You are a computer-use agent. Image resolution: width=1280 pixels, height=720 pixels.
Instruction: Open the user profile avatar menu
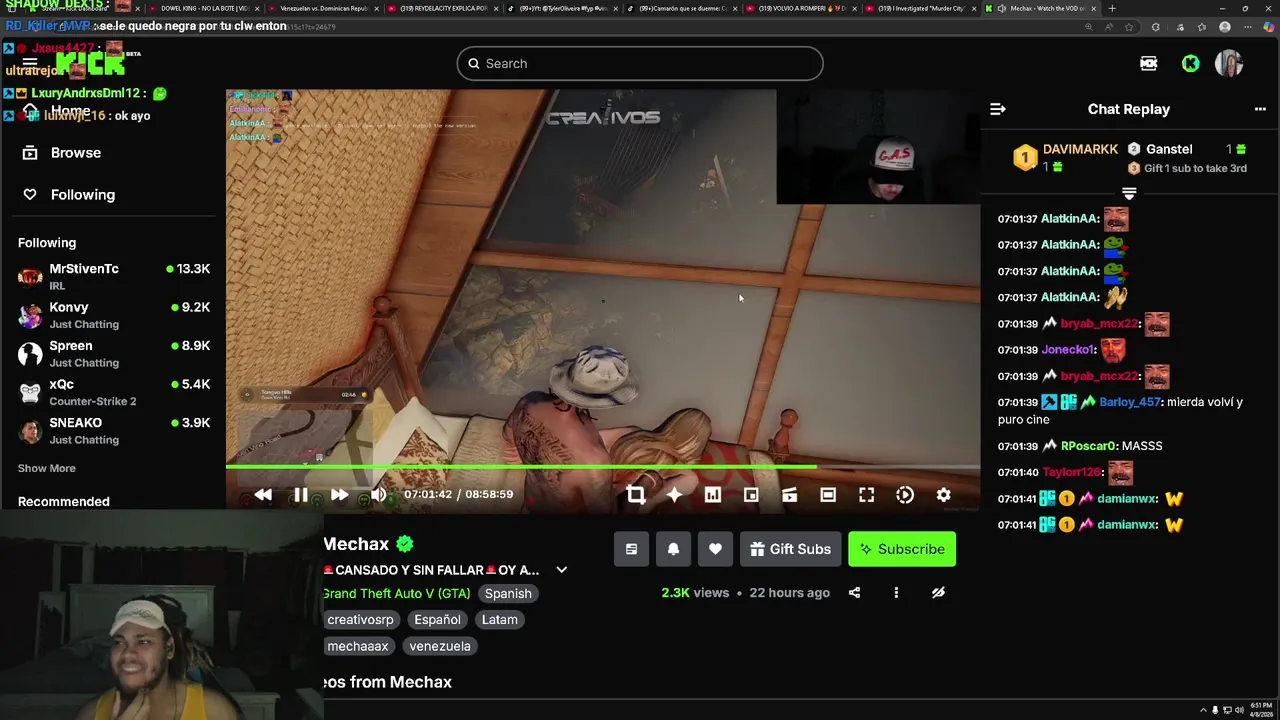pos(1229,63)
